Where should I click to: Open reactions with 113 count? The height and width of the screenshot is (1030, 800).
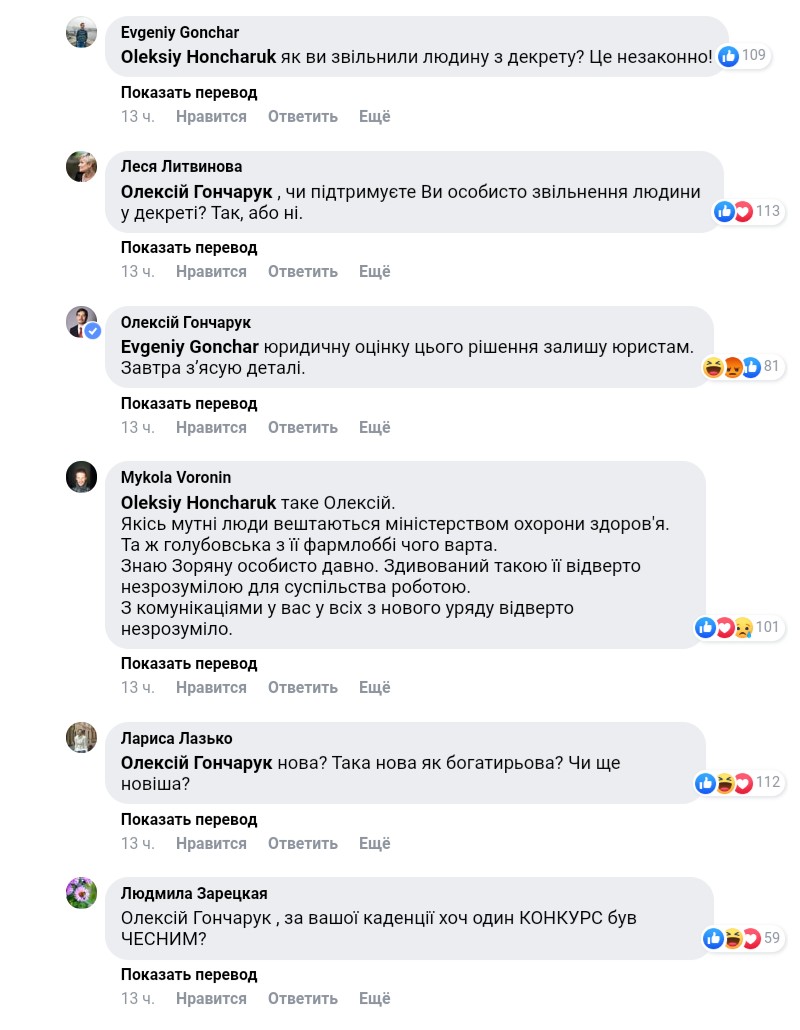point(746,211)
